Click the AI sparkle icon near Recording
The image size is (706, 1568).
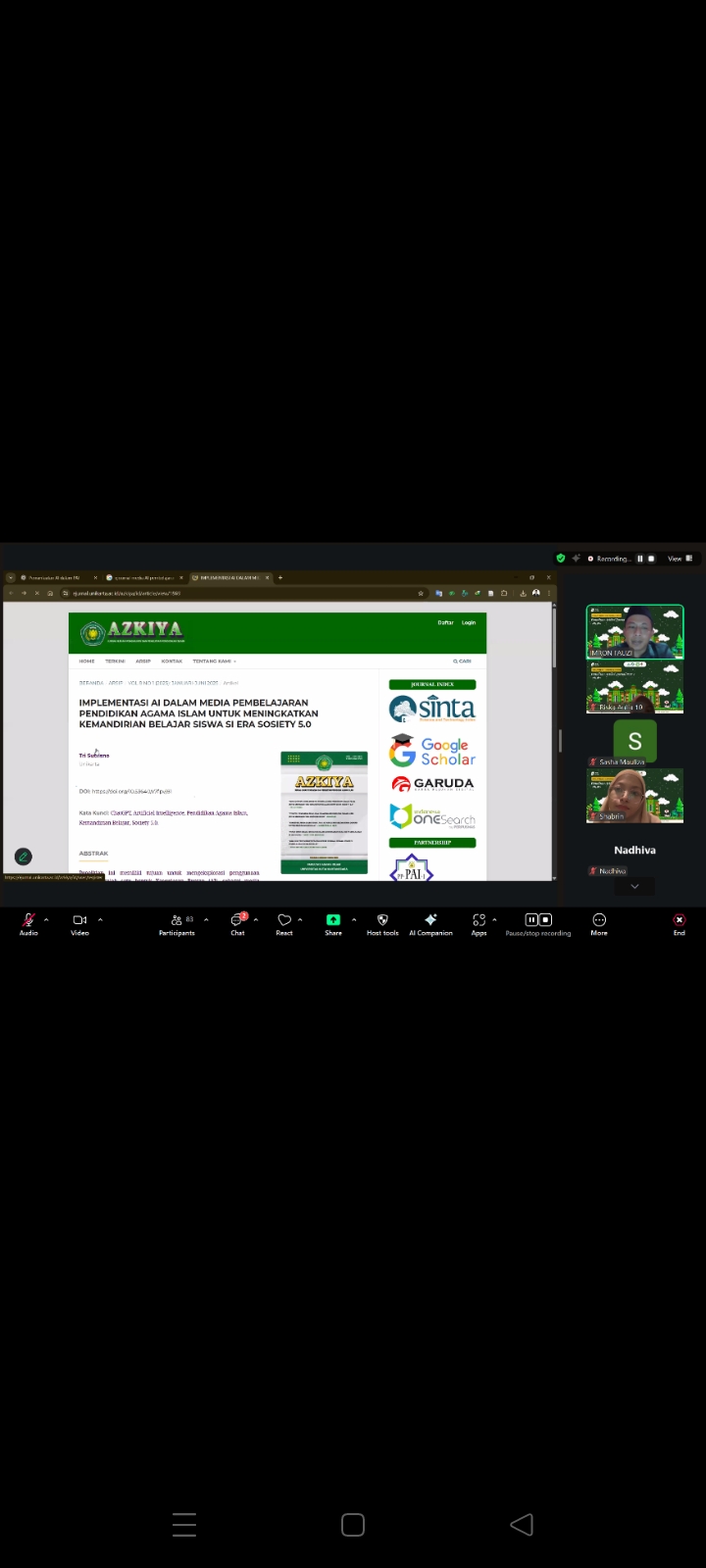point(576,558)
